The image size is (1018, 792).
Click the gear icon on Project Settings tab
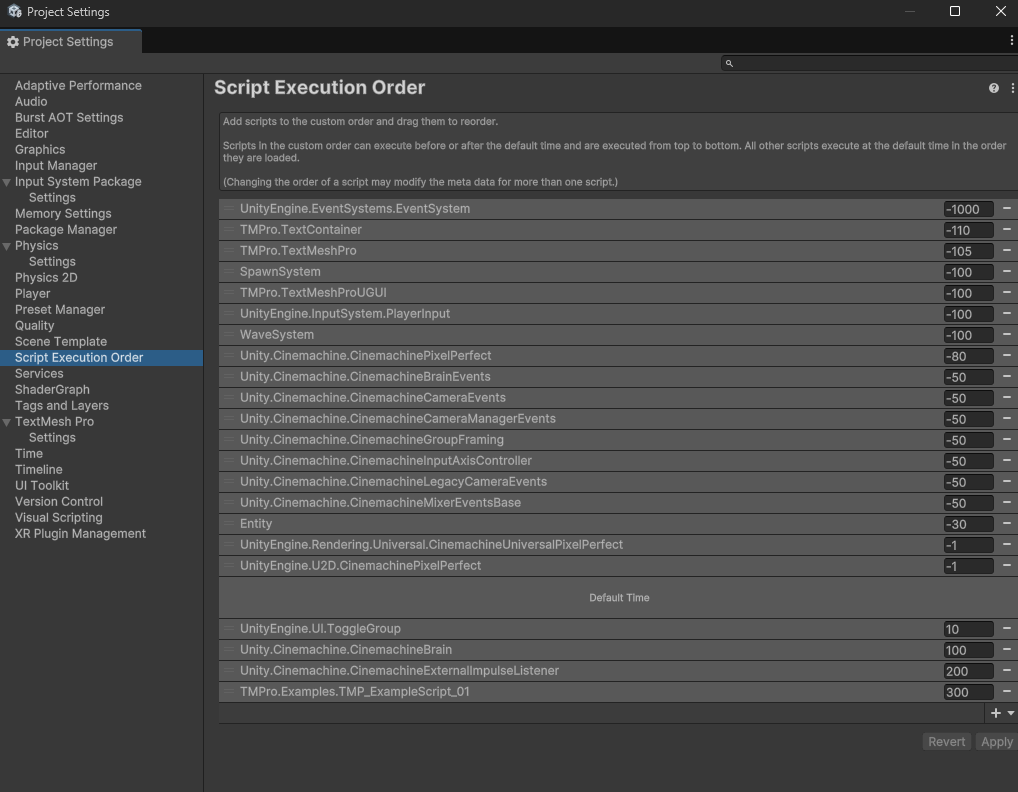pyautogui.click(x=13, y=42)
